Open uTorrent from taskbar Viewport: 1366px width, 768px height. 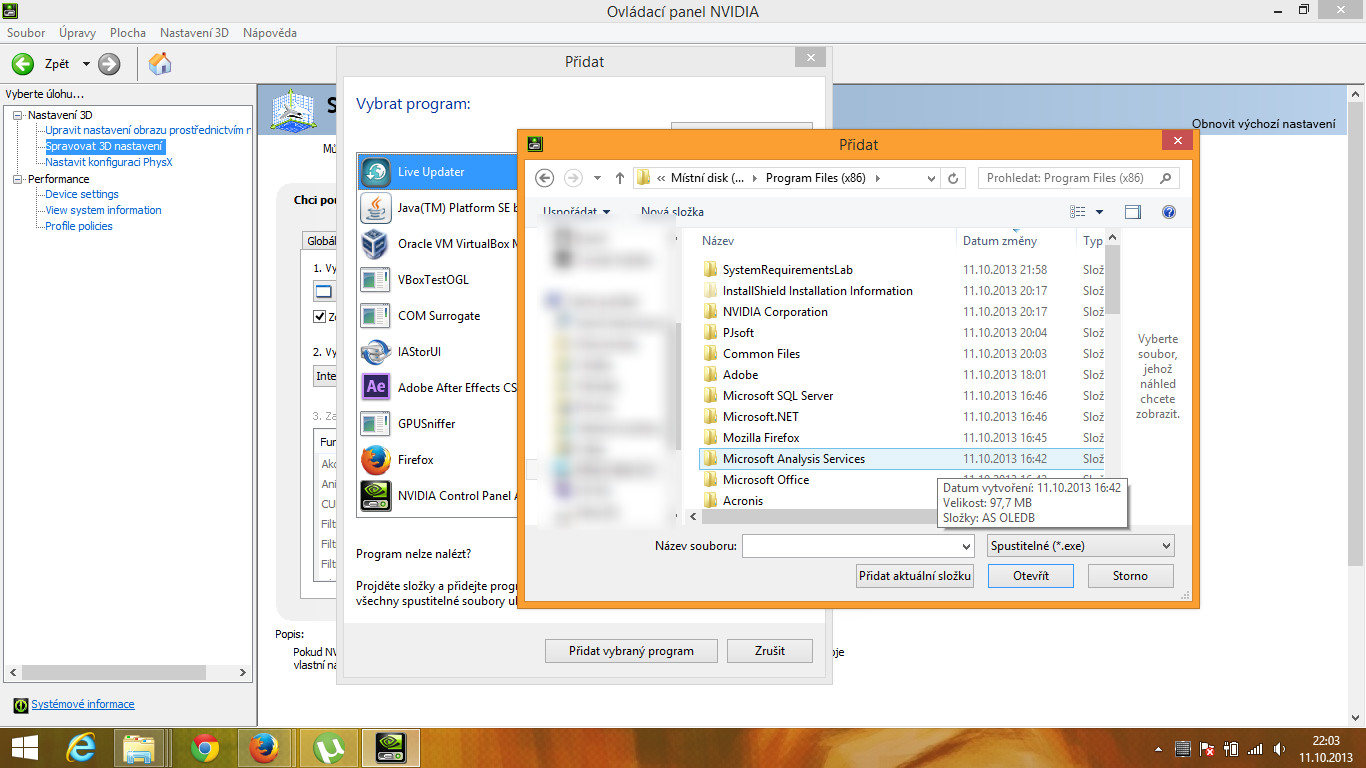(x=327, y=748)
